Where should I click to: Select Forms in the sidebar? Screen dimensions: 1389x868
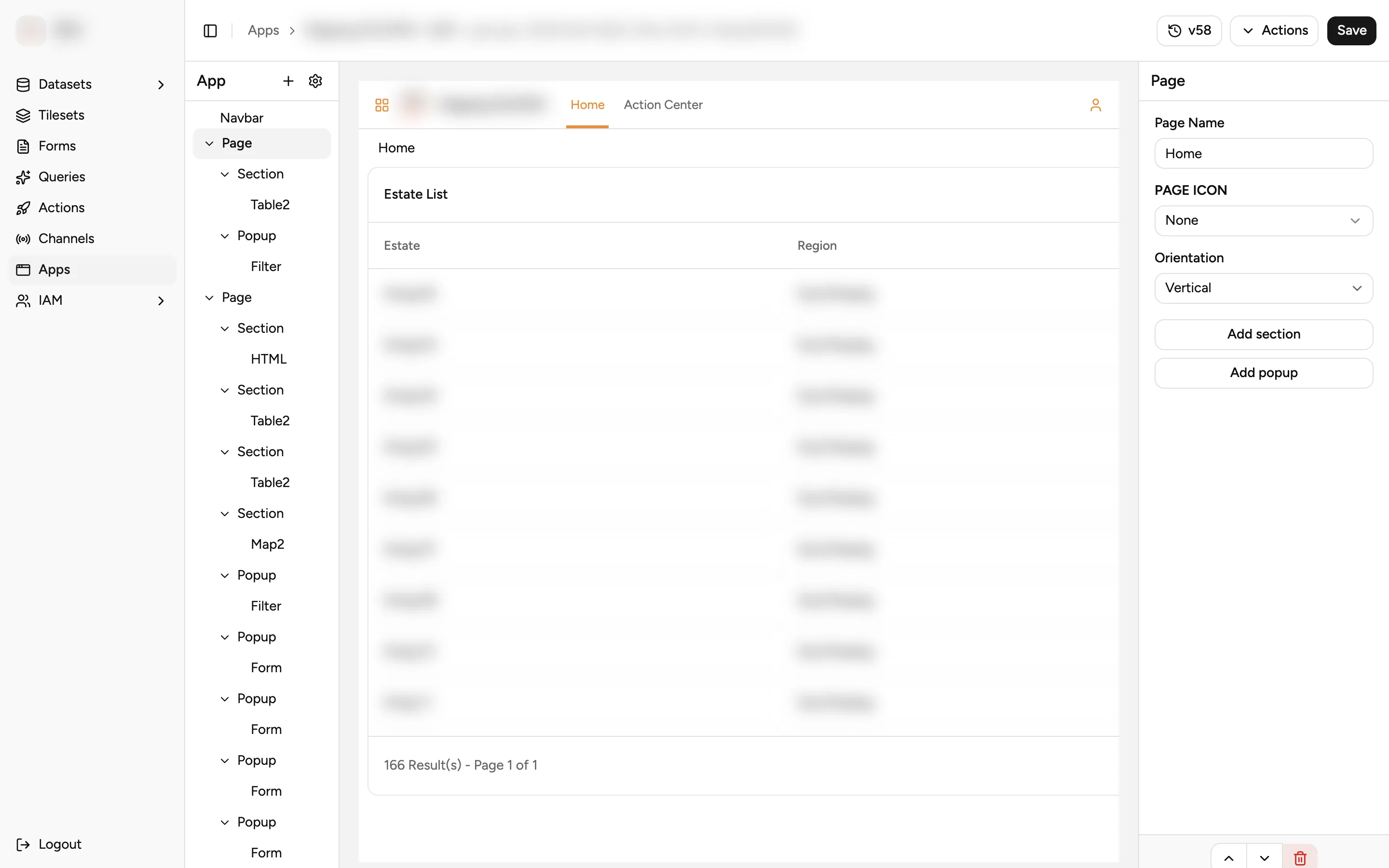click(93, 147)
